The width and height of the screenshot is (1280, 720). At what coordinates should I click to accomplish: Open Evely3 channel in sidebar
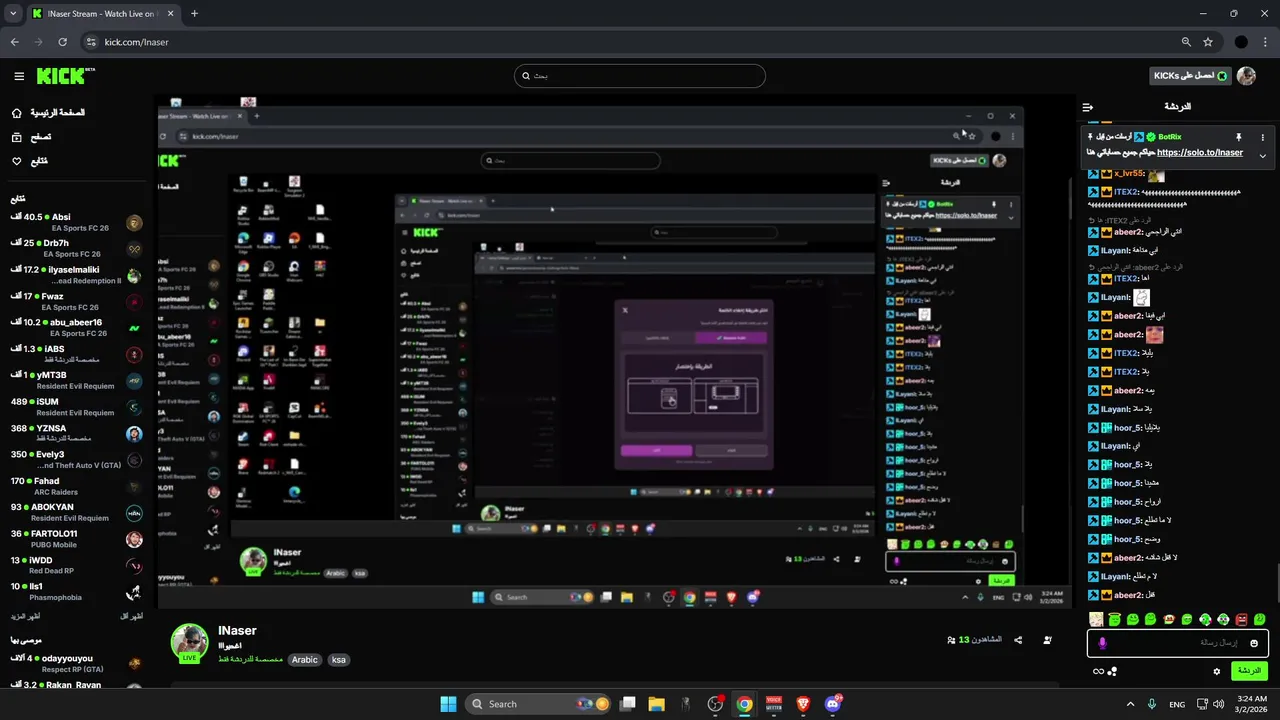[76, 459]
